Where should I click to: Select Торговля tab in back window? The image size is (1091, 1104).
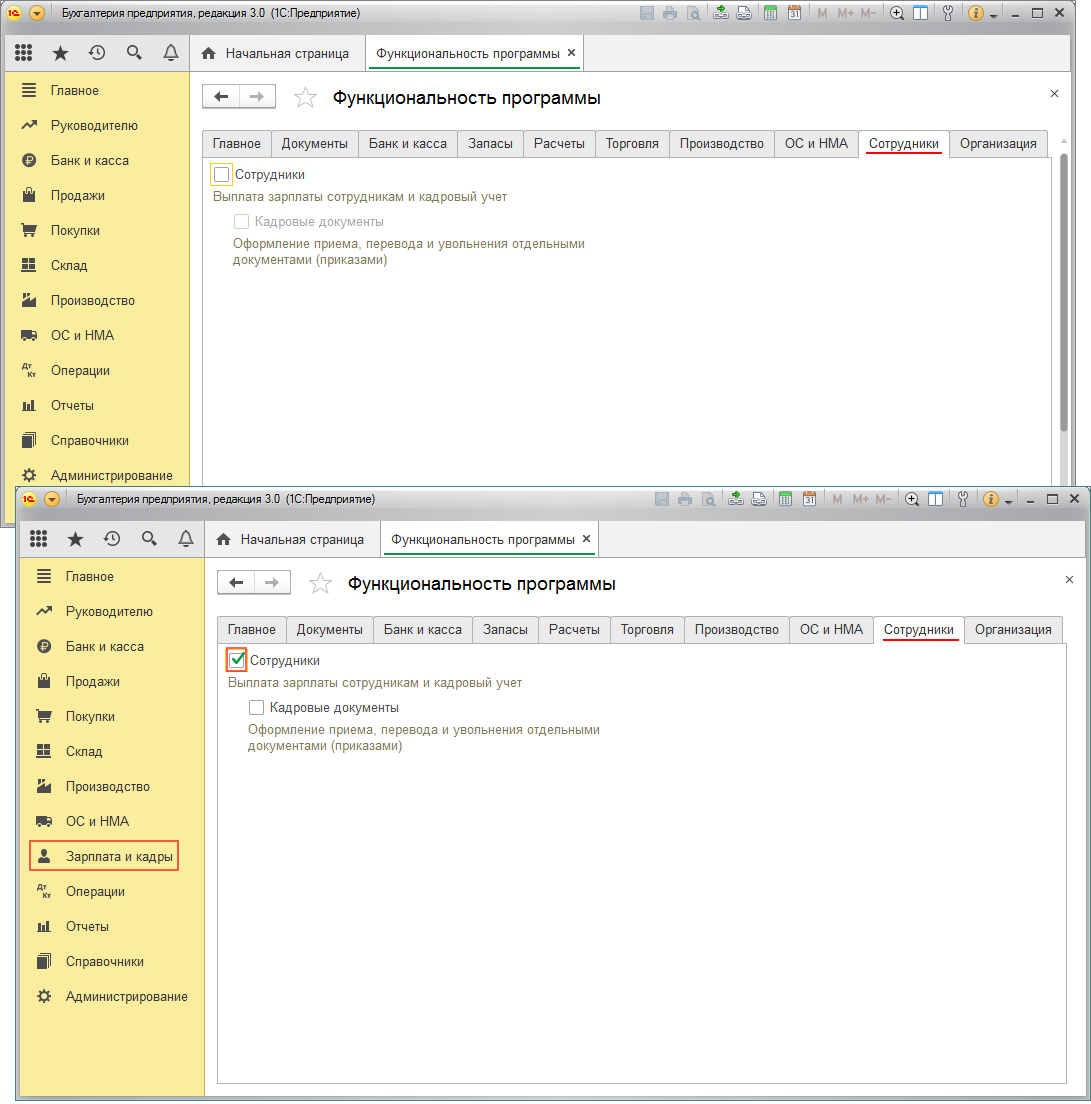[632, 144]
